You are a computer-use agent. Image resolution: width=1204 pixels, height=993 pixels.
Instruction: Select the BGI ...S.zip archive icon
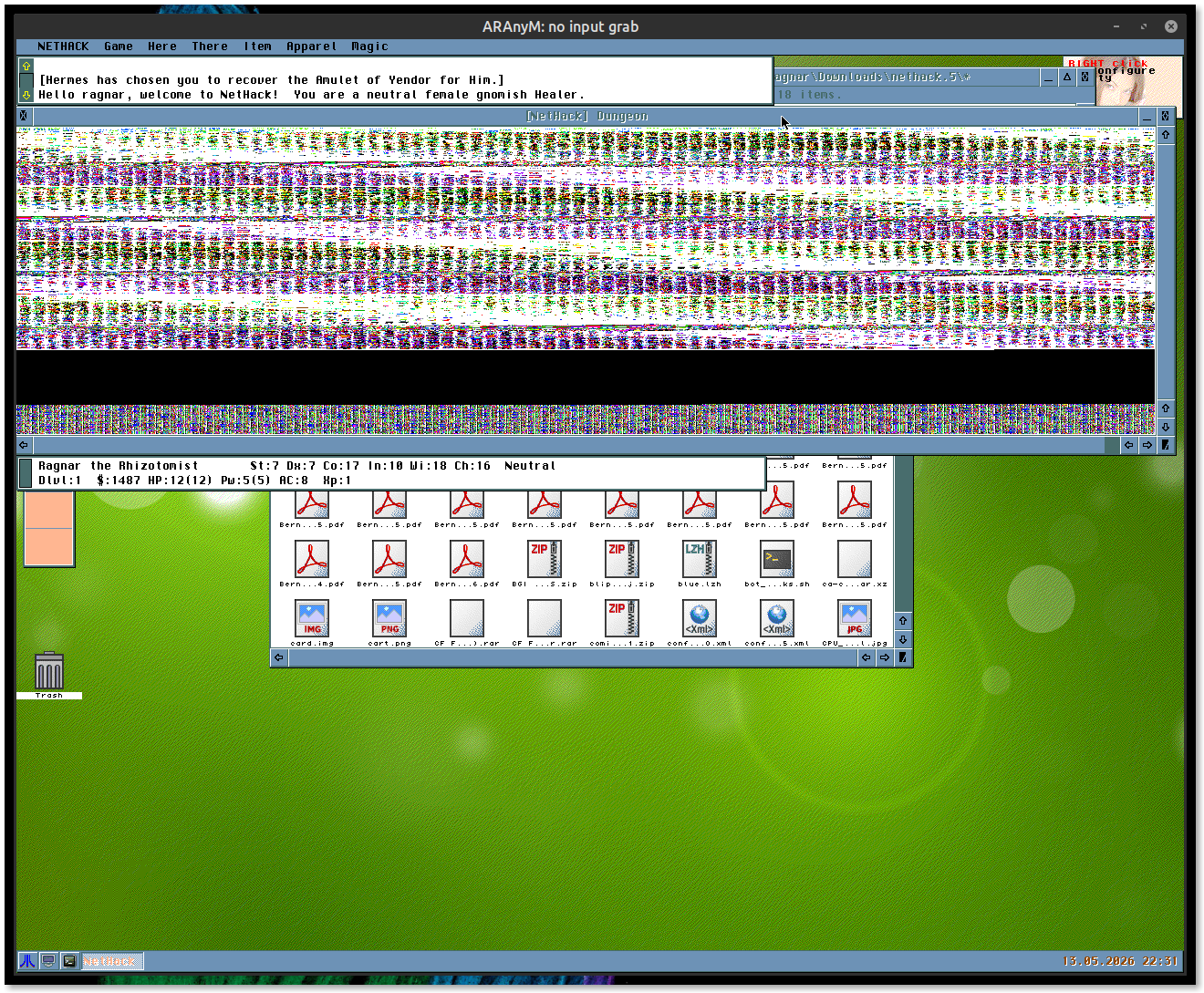[545, 560]
